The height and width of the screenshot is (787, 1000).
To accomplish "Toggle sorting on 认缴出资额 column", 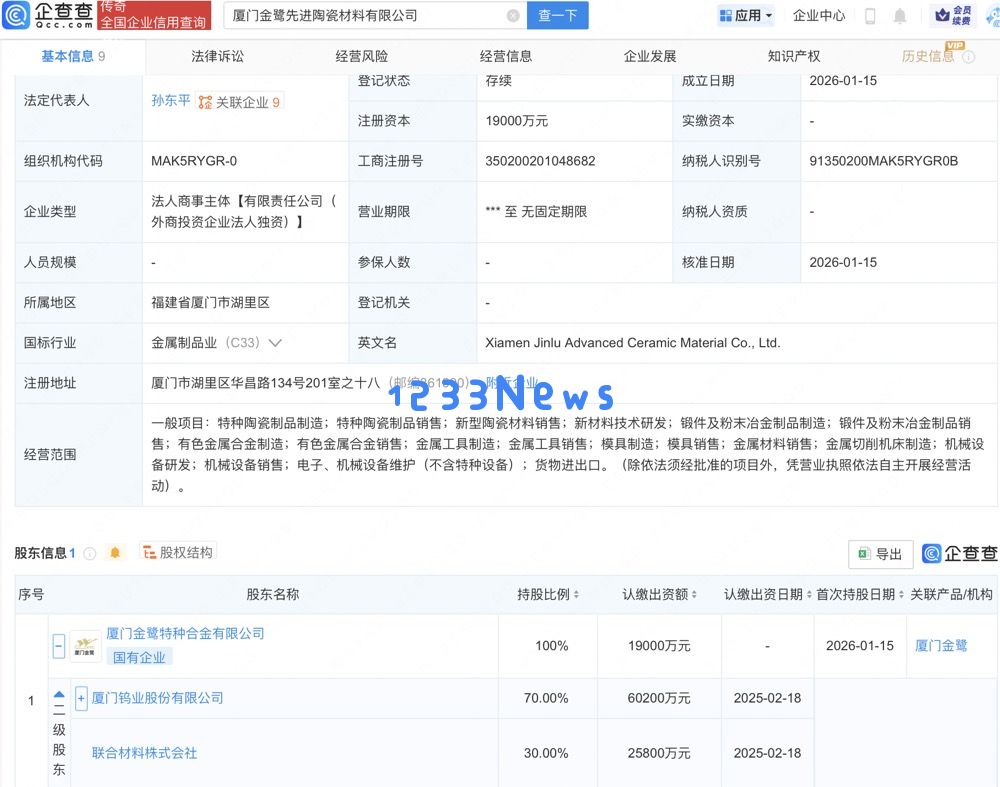I will coord(694,594).
